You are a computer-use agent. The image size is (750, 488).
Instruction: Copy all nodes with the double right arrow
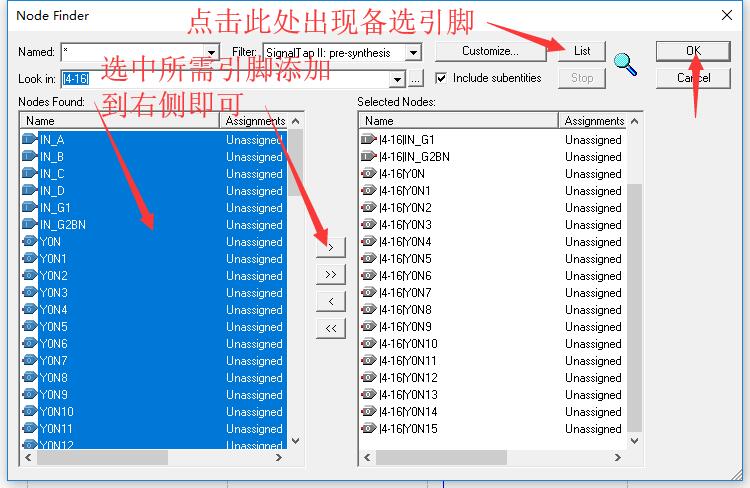pos(331,275)
